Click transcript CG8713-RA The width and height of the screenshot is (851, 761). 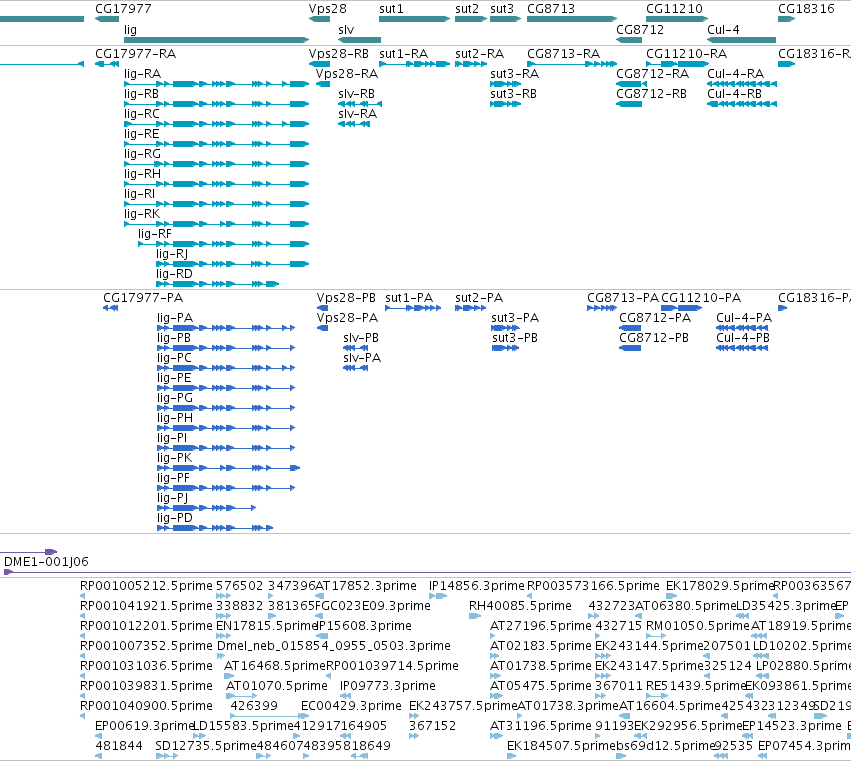tap(572, 64)
